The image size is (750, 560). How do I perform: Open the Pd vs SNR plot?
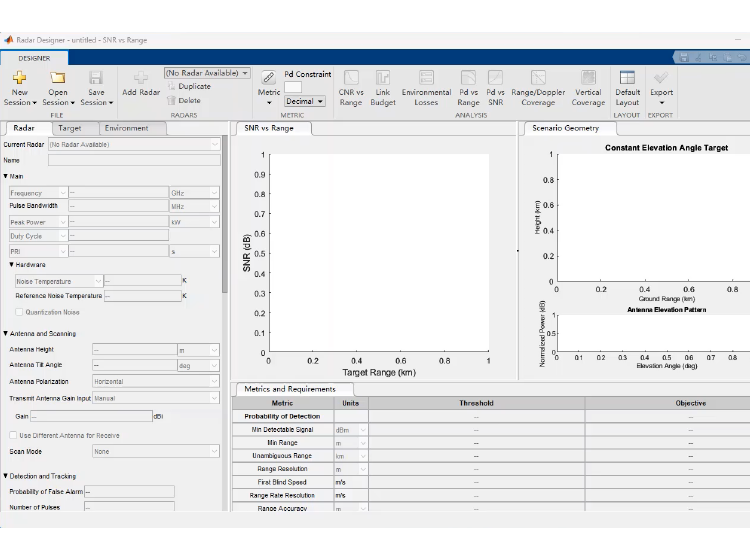[x=496, y=88]
